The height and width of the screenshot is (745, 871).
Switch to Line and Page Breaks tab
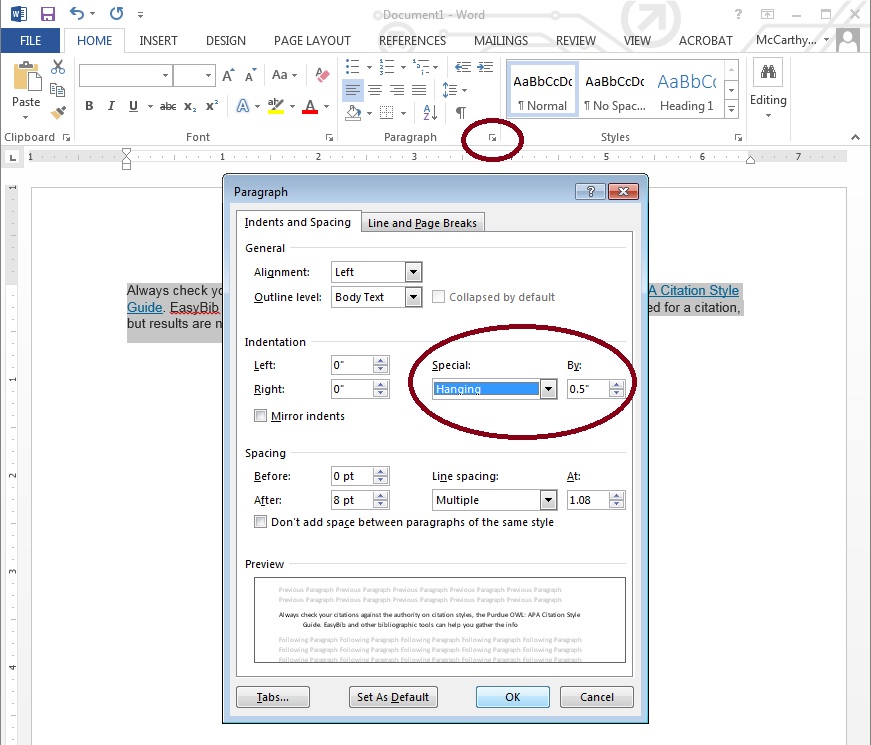tap(422, 223)
